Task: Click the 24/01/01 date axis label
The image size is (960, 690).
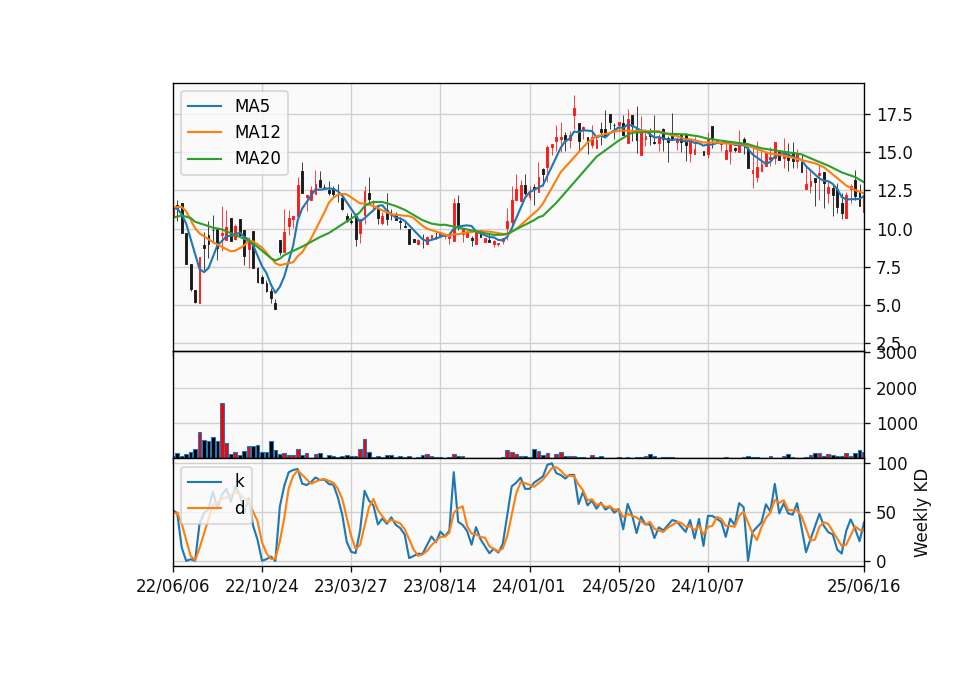Action: point(529,586)
